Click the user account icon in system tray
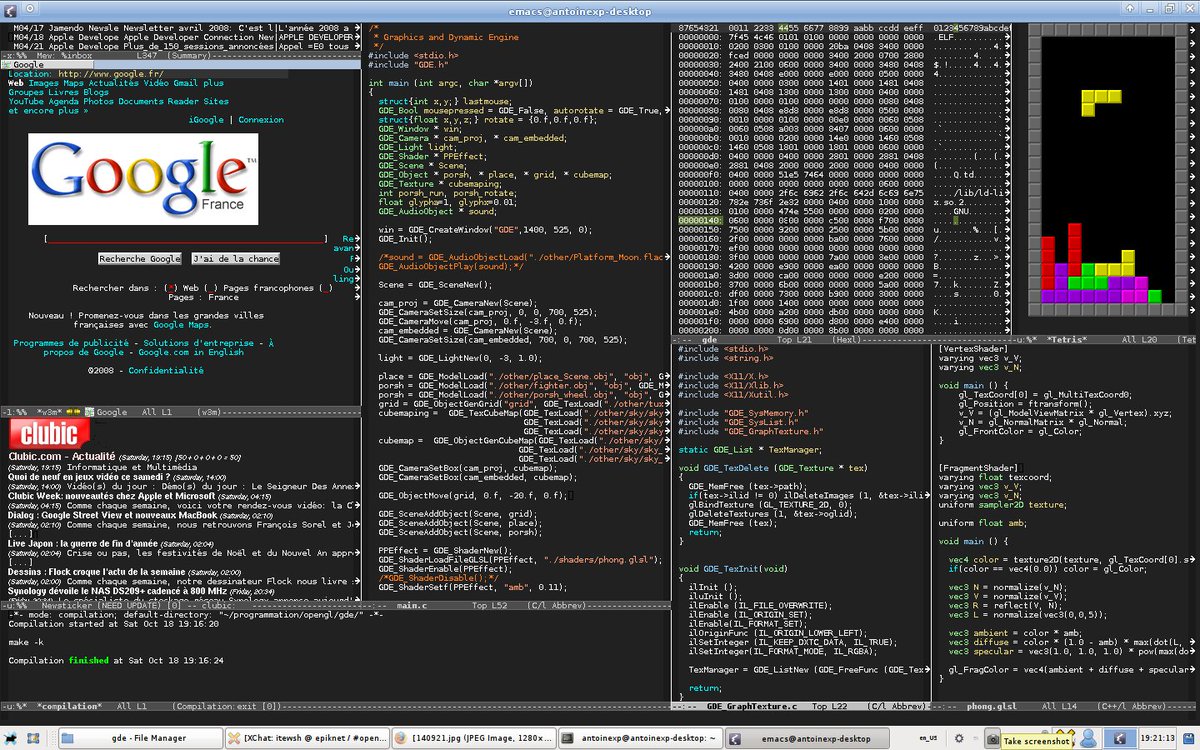 (1090, 738)
